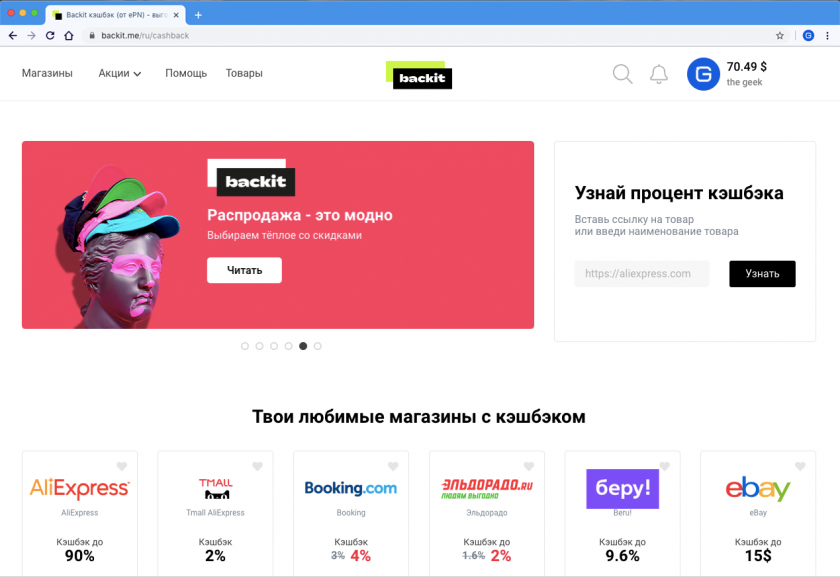This screenshot has height=577, width=840.
Task: Select active fifth carousel dot
Action: 303,346
